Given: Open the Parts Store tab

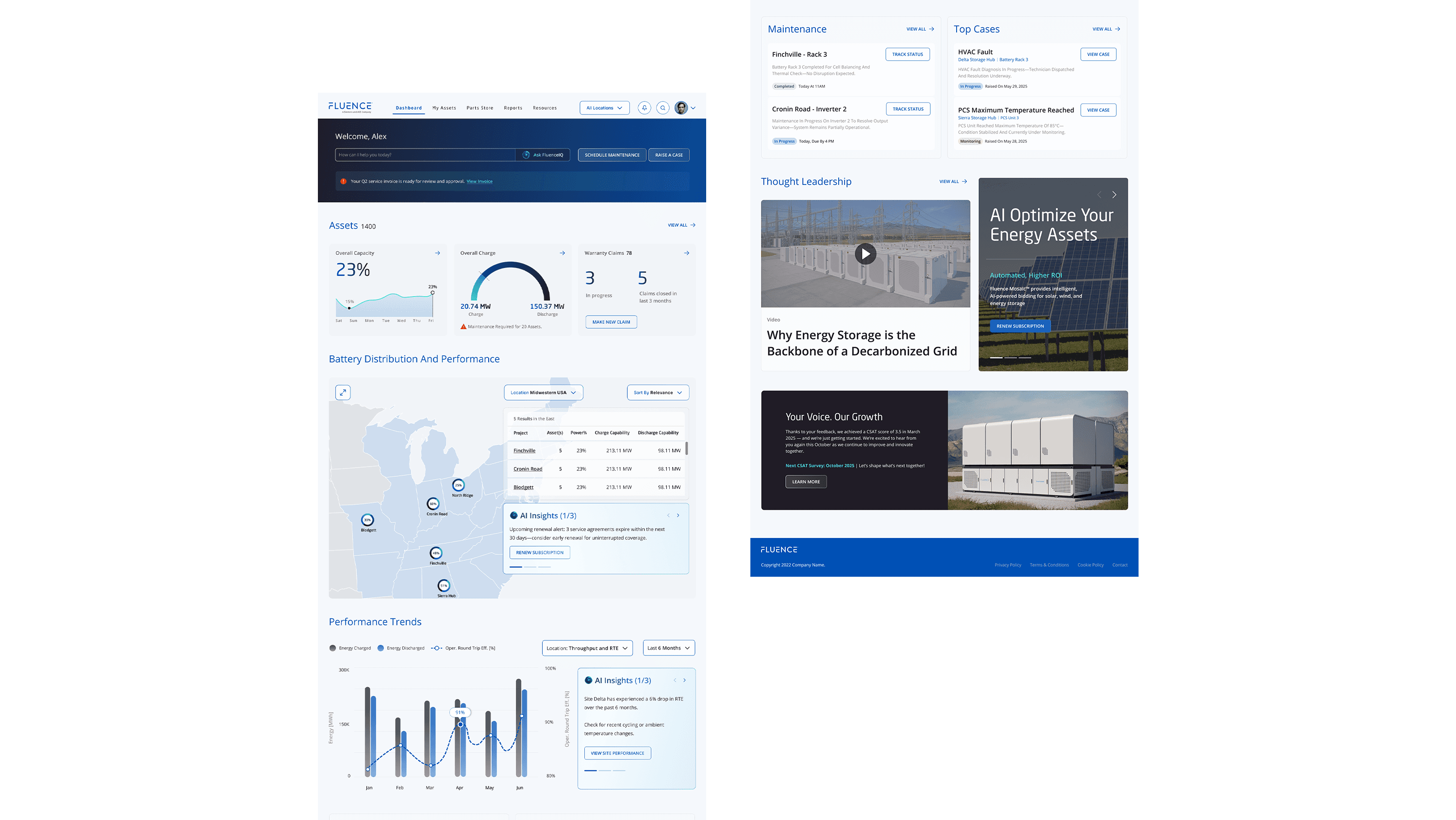Looking at the screenshot, I should (480, 108).
